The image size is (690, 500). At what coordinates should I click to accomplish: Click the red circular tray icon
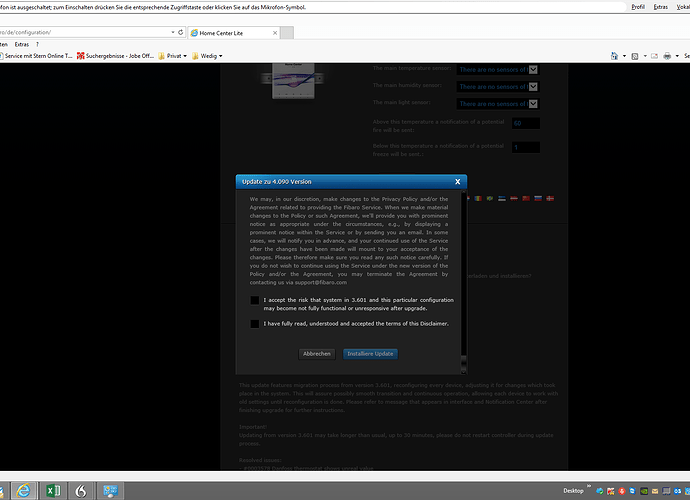(x=622, y=491)
